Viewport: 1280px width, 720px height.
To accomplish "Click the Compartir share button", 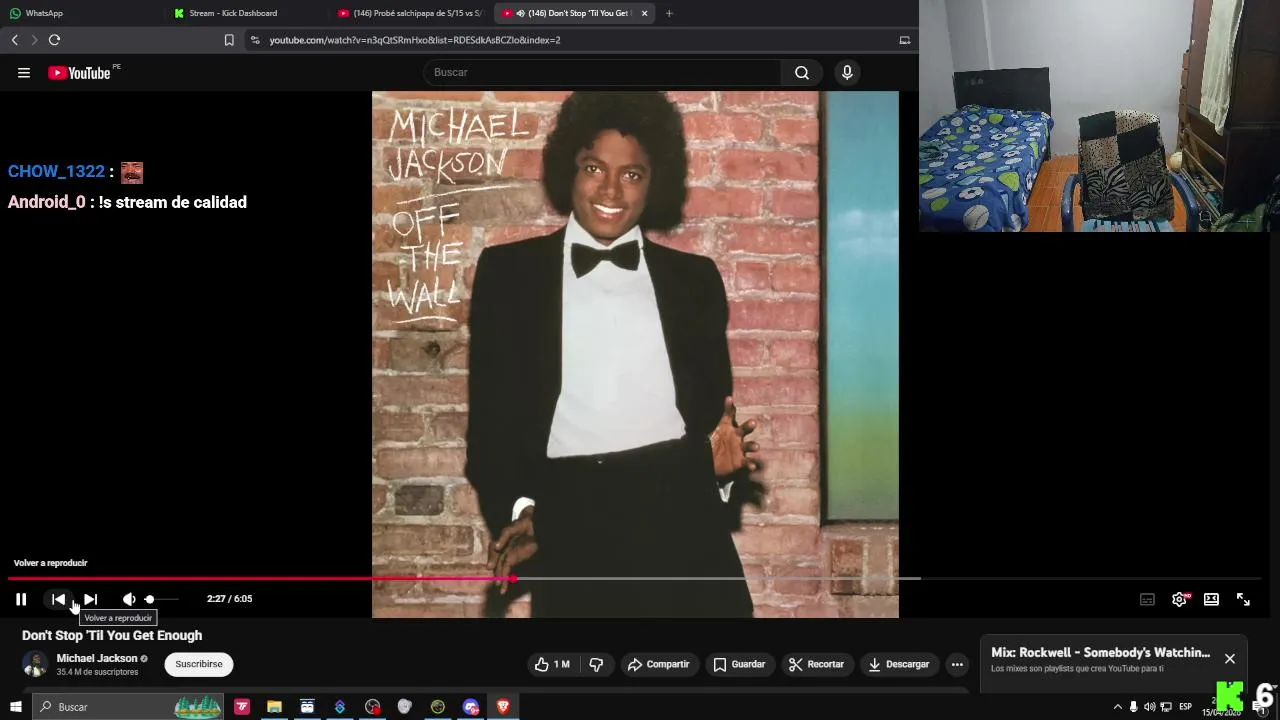I will click(x=658, y=664).
